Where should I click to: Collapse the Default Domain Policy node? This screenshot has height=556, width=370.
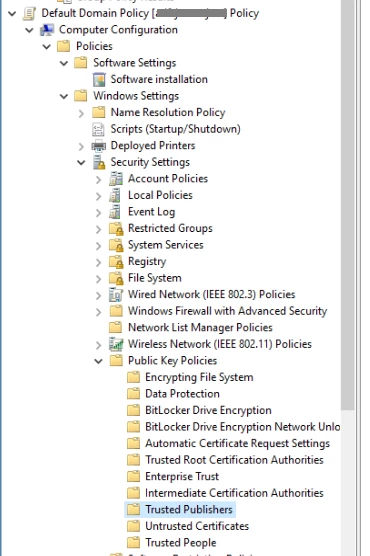point(12,14)
